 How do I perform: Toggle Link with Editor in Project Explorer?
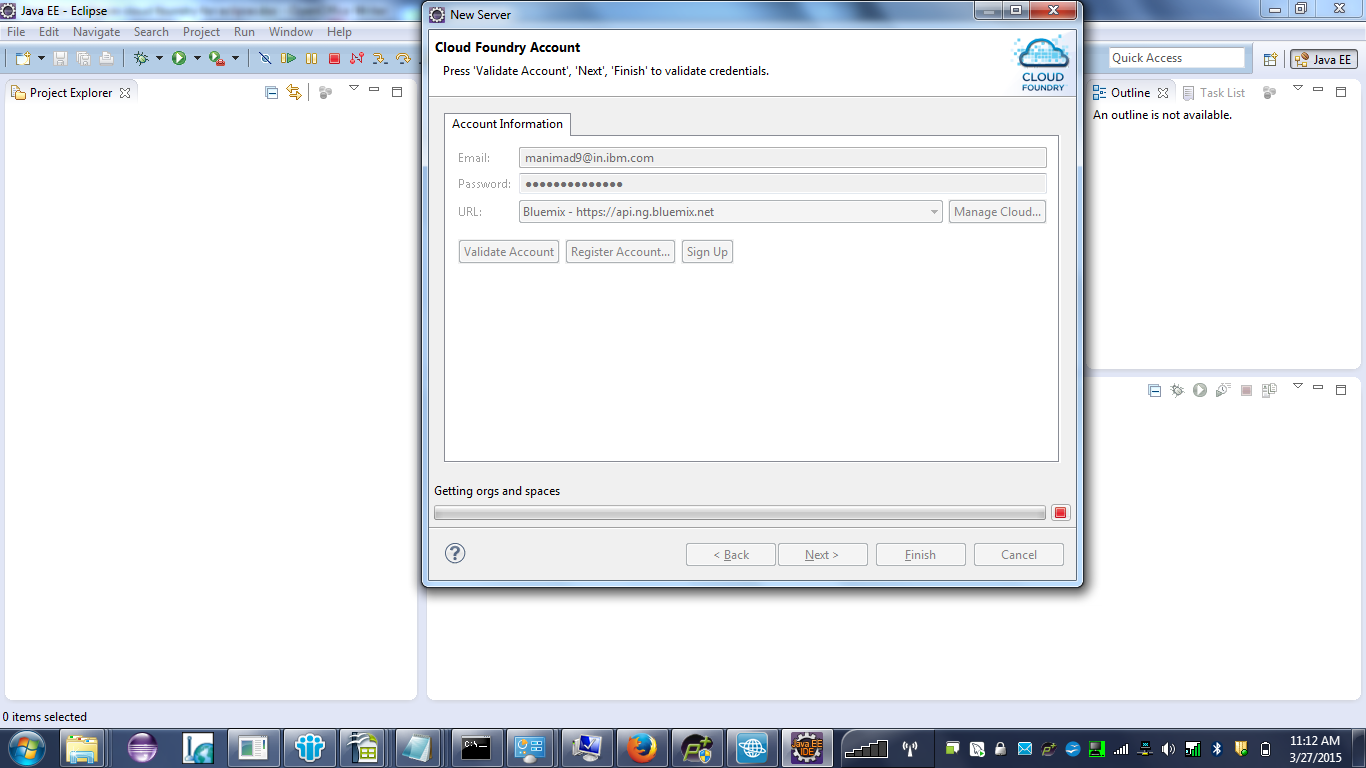pyautogui.click(x=294, y=92)
